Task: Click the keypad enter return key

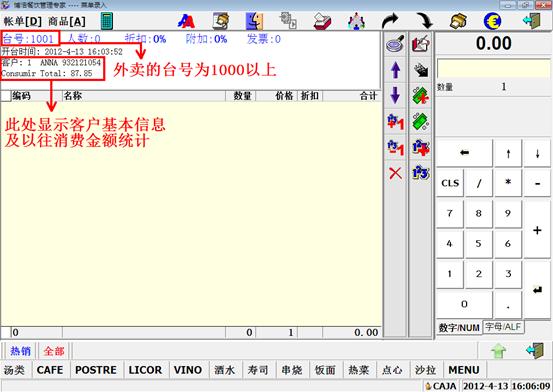Action: click(x=537, y=289)
